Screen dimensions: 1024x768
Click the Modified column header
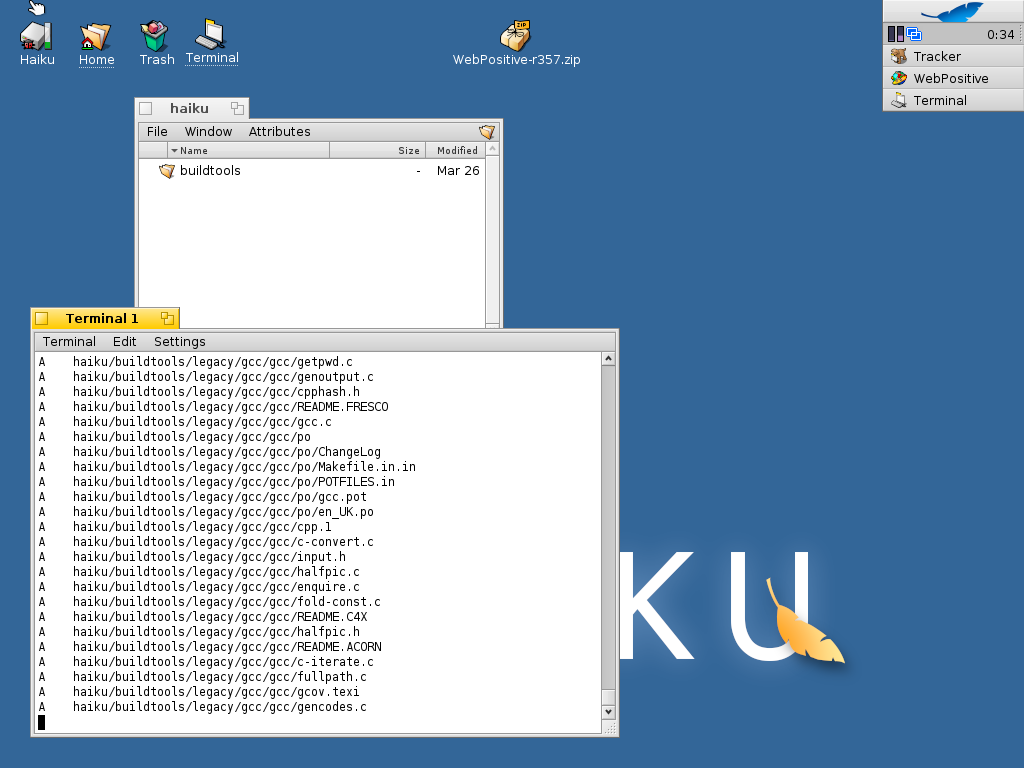point(456,151)
